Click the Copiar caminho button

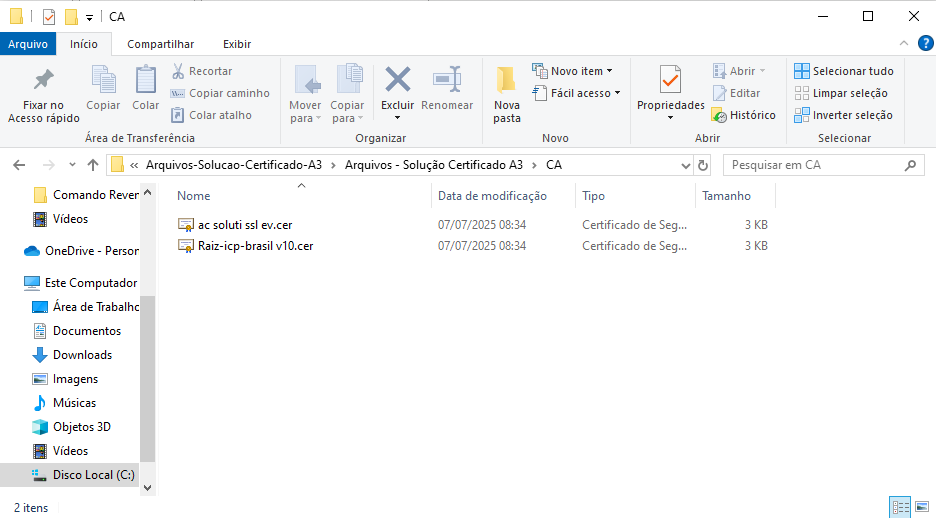[220, 93]
